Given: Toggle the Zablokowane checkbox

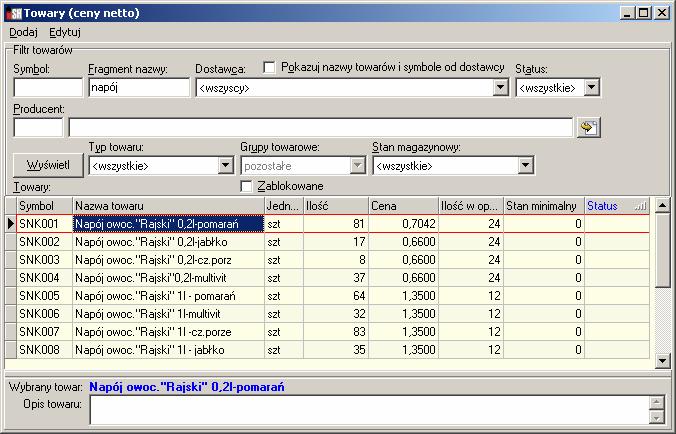Looking at the screenshot, I should [246, 186].
